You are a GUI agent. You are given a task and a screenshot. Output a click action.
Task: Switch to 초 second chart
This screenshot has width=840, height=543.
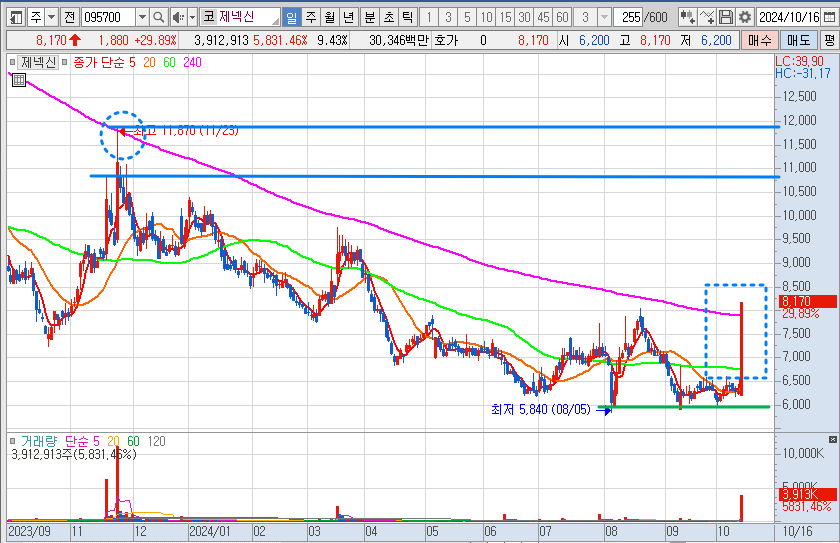tap(389, 18)
